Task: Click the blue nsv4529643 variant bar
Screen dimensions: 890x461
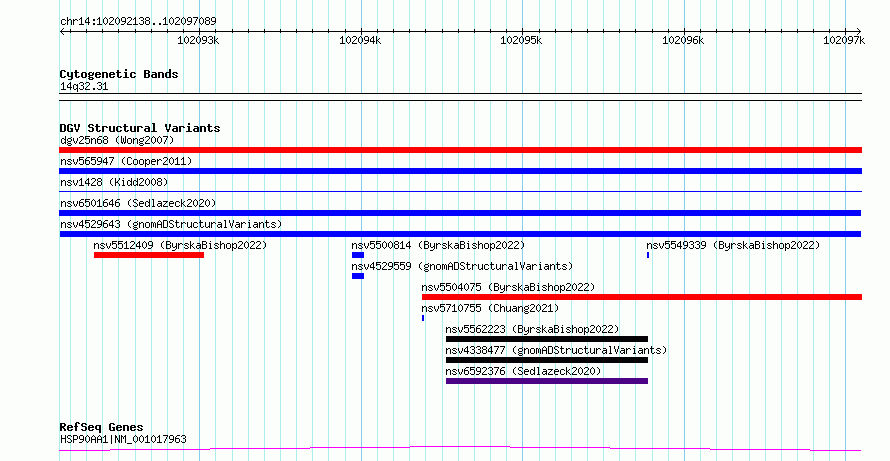Action: (x=460, y=234)
